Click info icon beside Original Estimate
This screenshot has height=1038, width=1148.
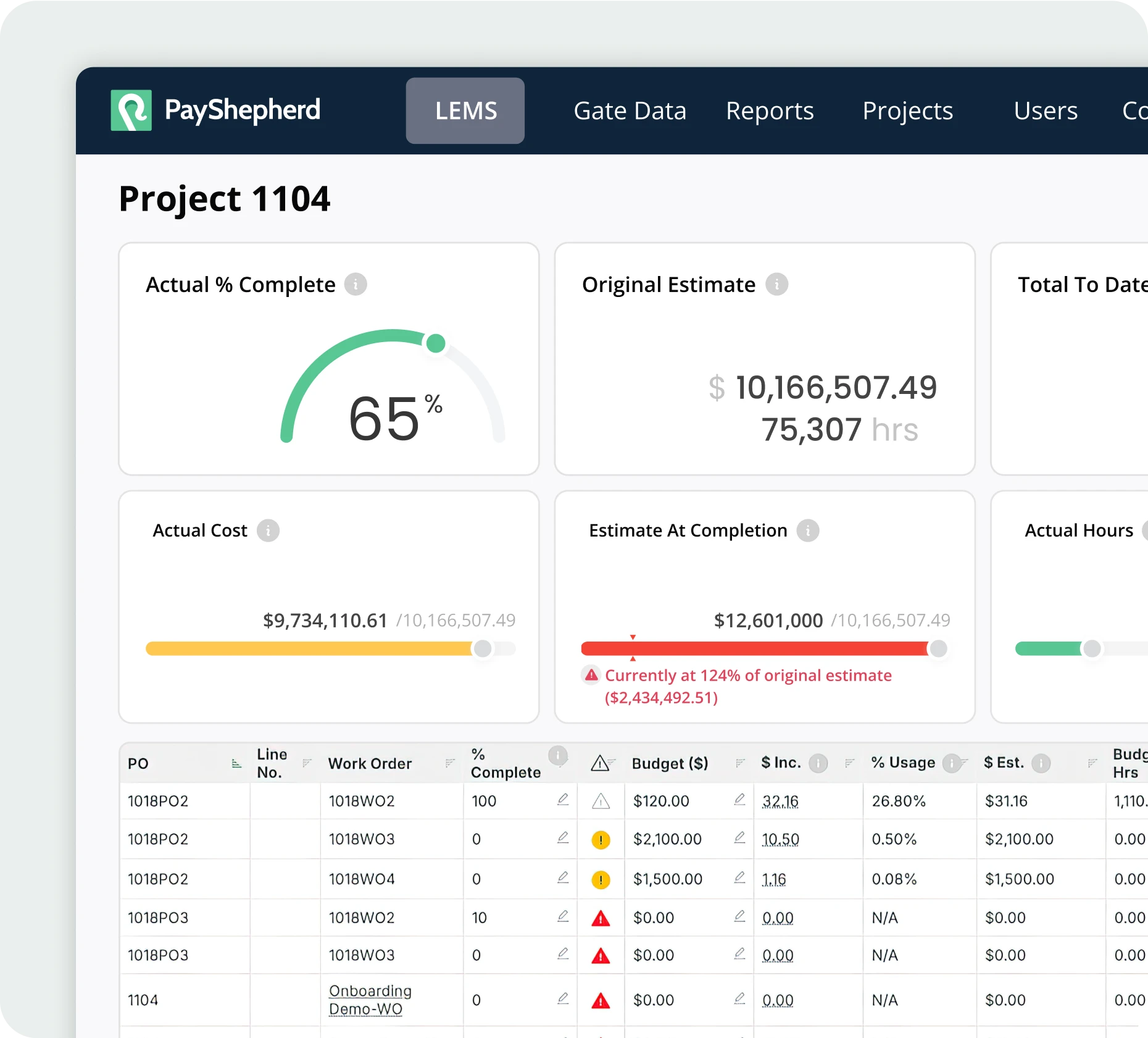(x=776, y=285)
